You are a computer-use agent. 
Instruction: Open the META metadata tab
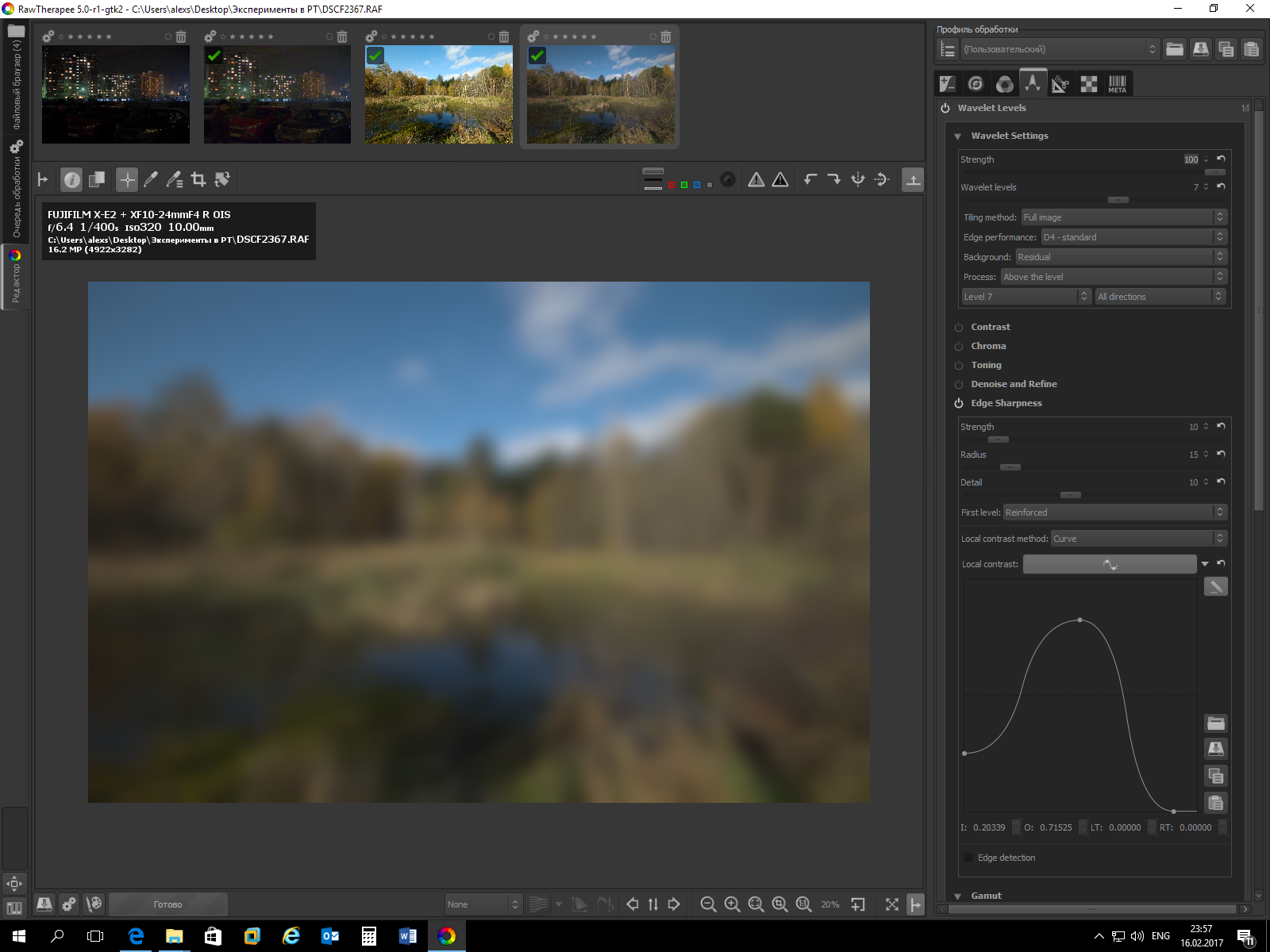1118,83
